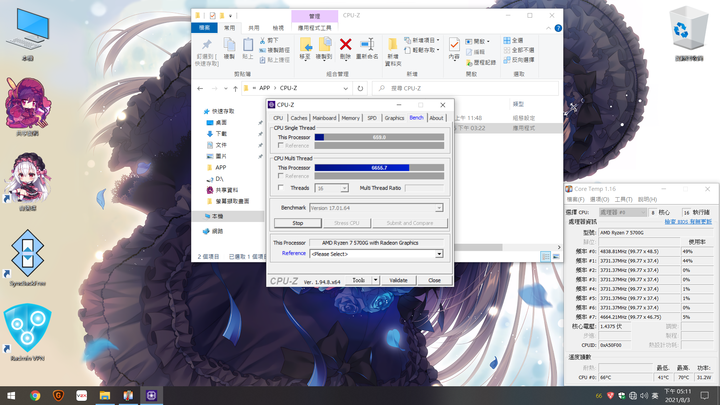
Task: Switch to the Share tab in Explorer
Action: 253,28
